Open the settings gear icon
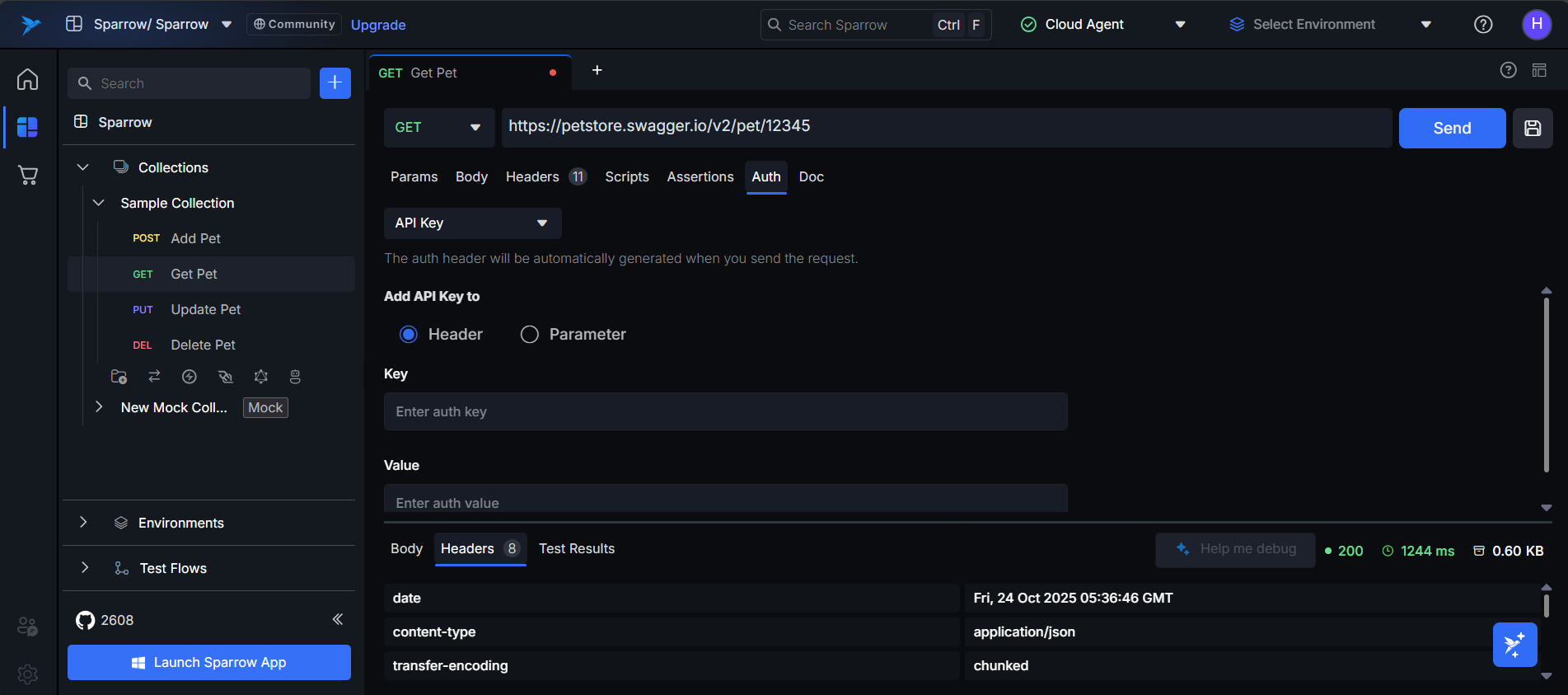The width and height of the screenshot is (1568, 695). coord(28,674)
